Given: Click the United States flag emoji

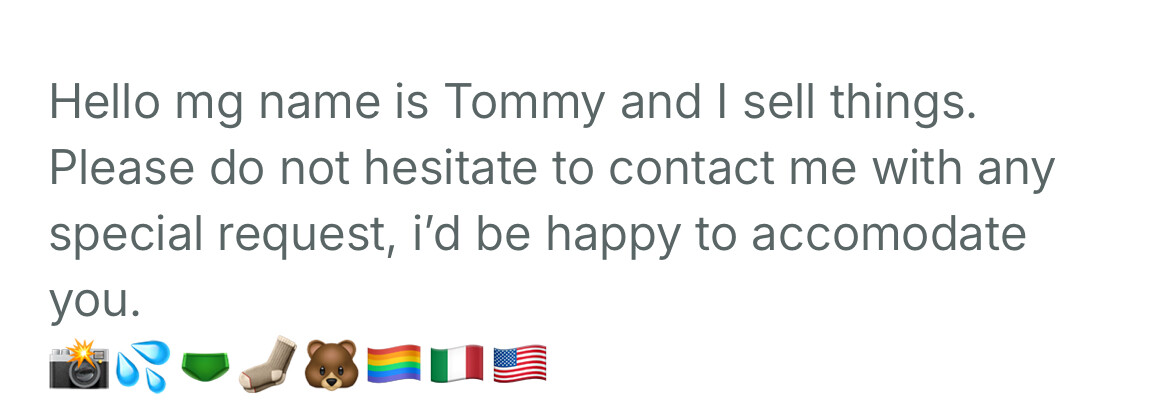Looking at the screenshot, I should click(x=520, y=364).
